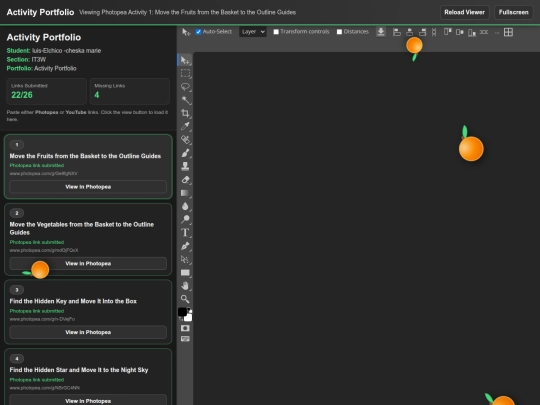Image resolution: width=540 pixels, height=405 pixels.
Task: Click the Links Submitted 22/26 counter
Action: click(x=46, y=91)
